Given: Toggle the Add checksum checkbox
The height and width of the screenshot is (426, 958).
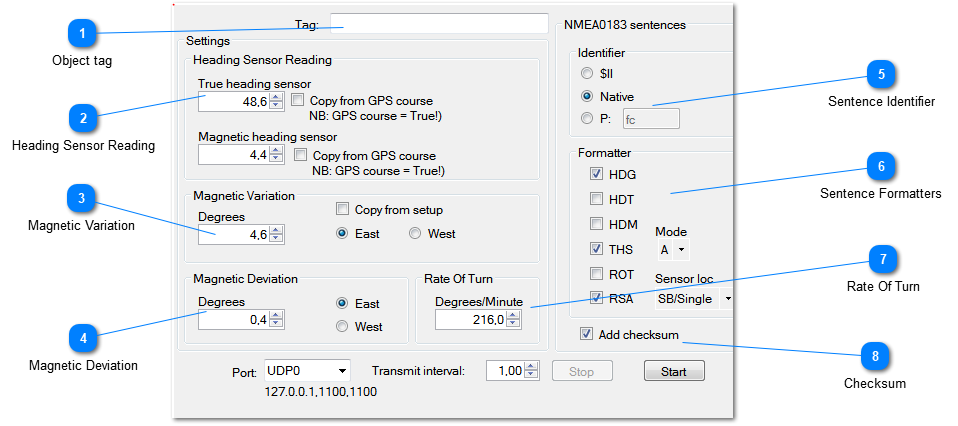Looking at the screenshot, I should coord(587,334).
